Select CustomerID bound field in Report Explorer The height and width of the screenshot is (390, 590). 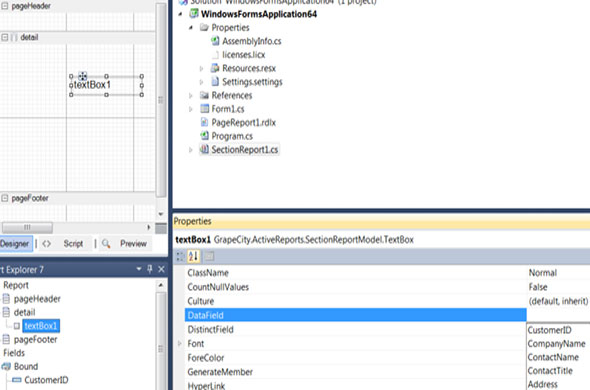tap(46, 380)
